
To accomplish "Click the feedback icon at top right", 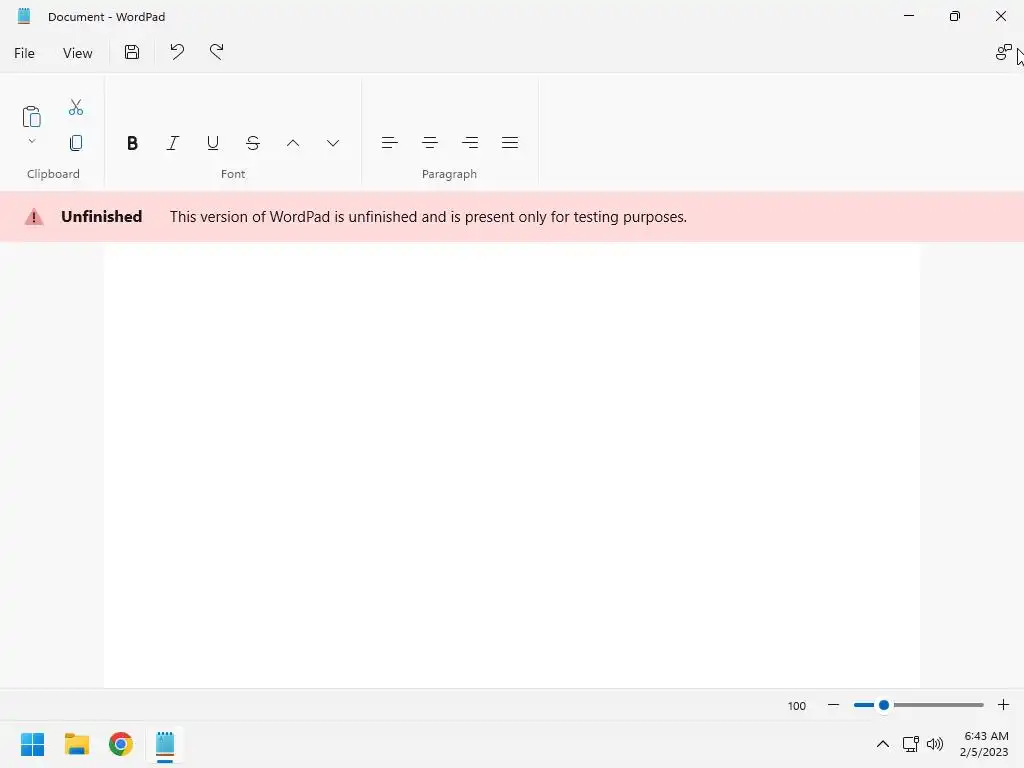I will (x=1003, y=52).
